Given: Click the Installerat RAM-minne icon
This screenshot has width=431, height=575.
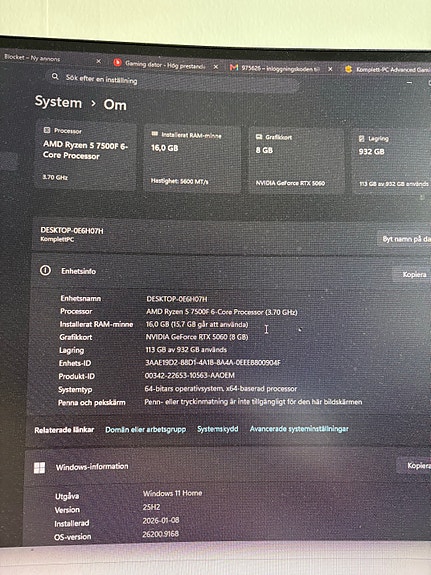Looking at the screenshot, I should pos(155,134).
